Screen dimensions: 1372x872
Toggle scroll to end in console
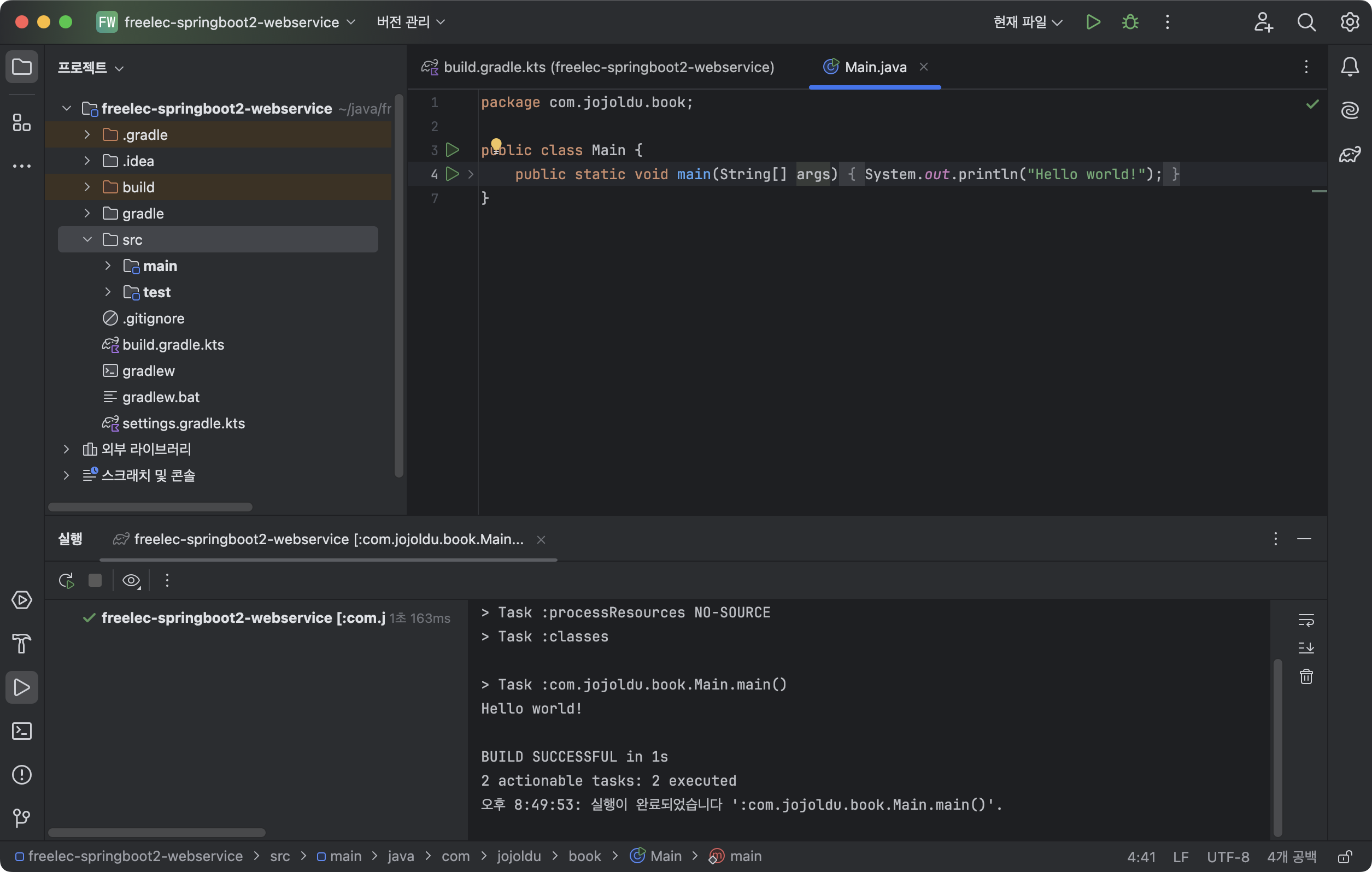(x=1306, y=647)
